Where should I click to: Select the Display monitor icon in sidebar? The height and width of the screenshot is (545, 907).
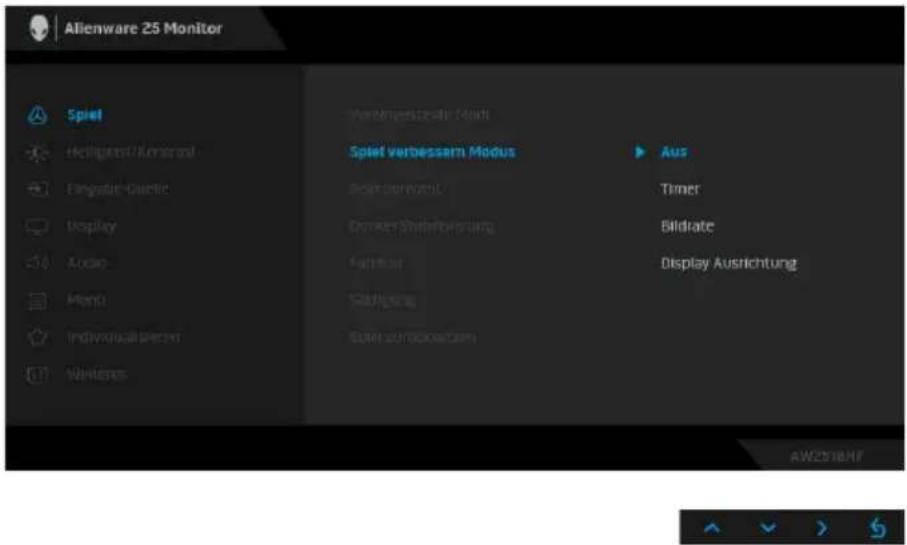tap(38, 226)
